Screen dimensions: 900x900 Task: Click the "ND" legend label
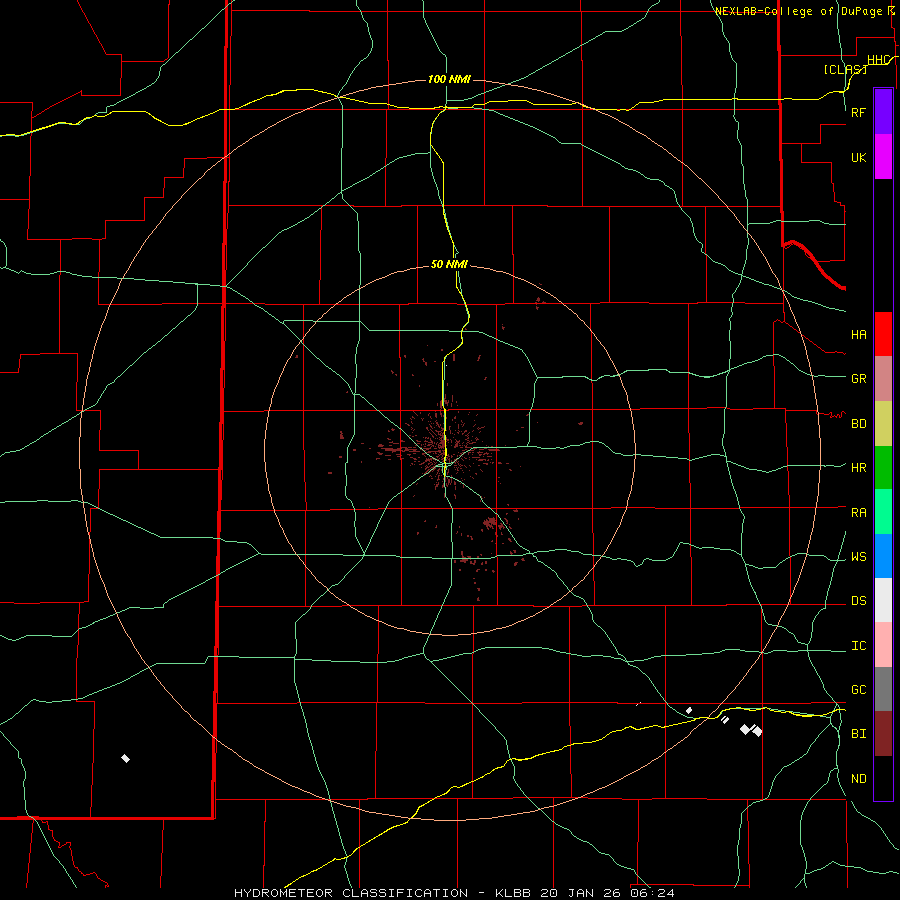(x=858, y=779)
